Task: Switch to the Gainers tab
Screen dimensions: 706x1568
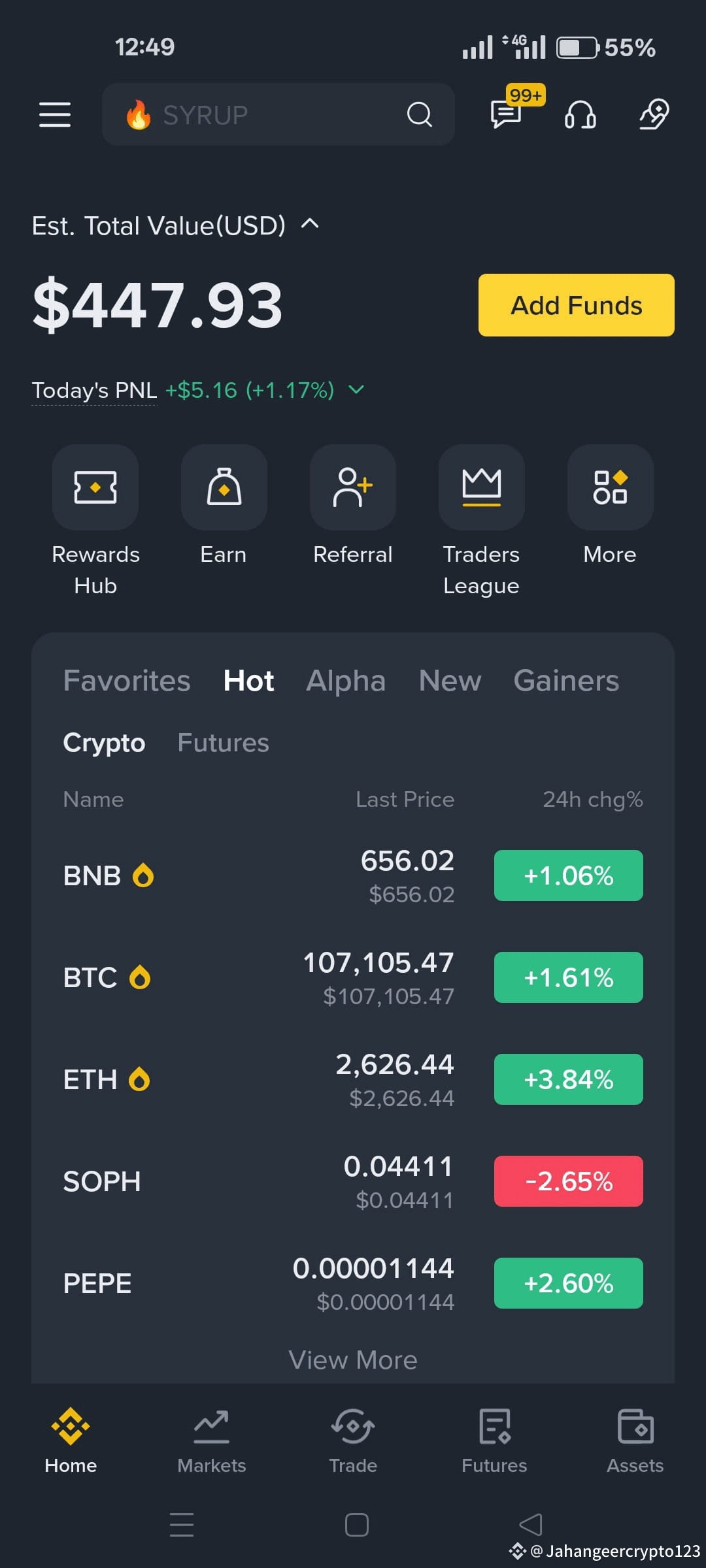Action: (x=566, y=681)
